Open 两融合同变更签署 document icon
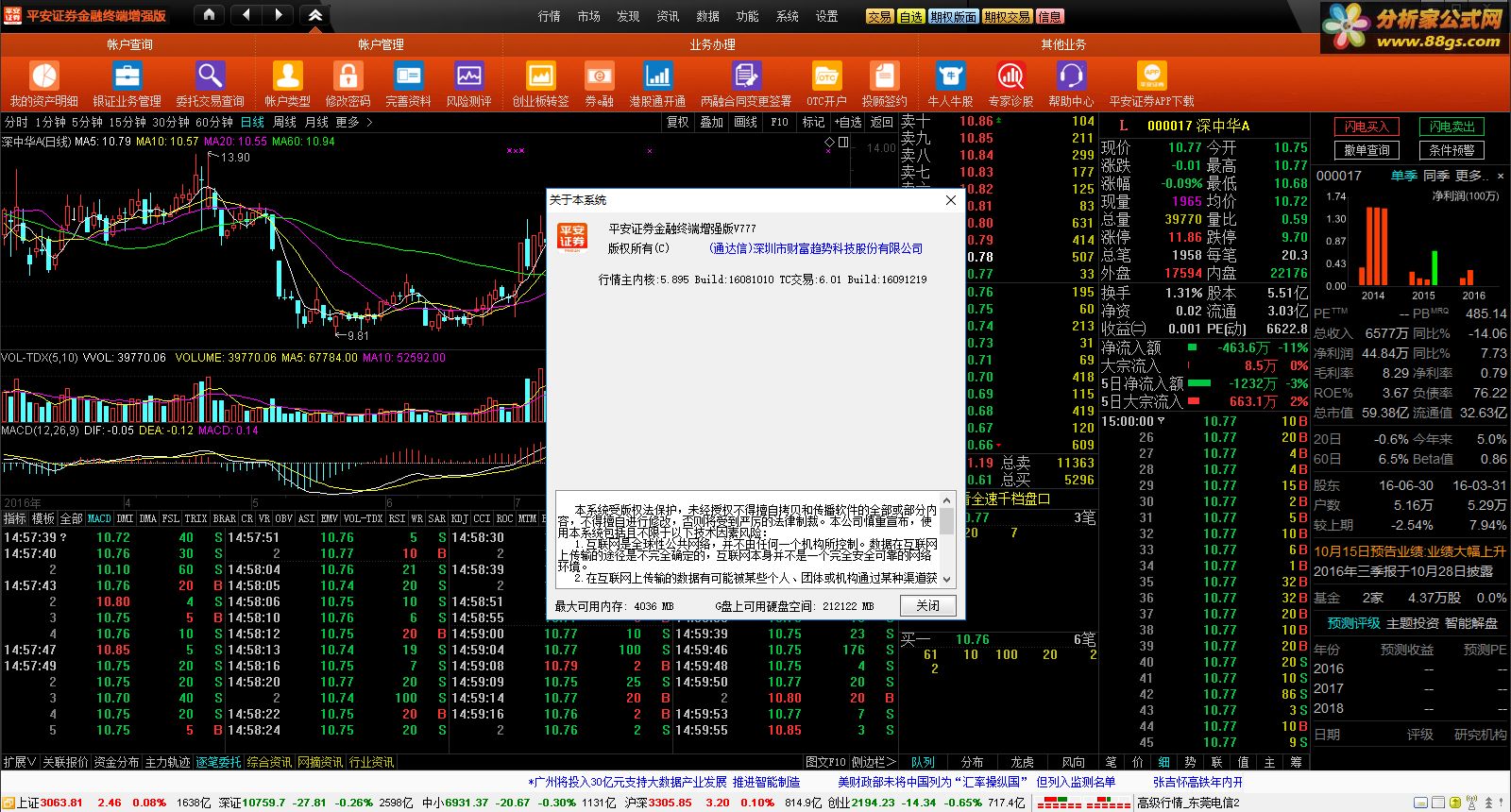 tap(746, 76)
